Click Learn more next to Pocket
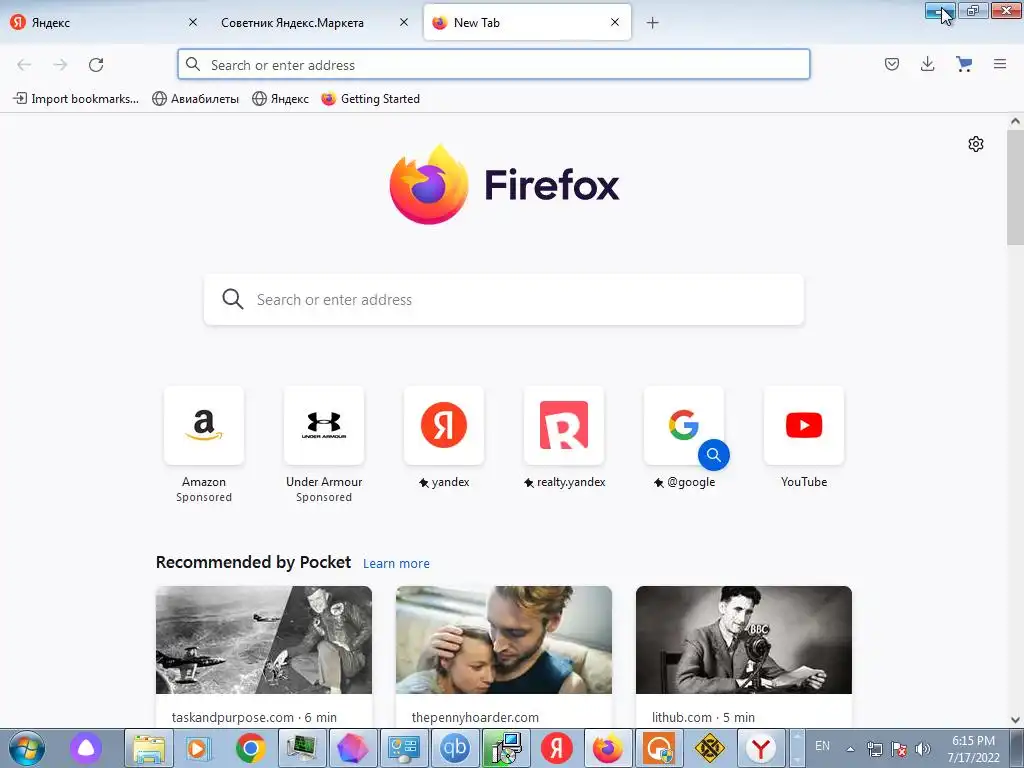1024x768 pixels. point(396,564)
